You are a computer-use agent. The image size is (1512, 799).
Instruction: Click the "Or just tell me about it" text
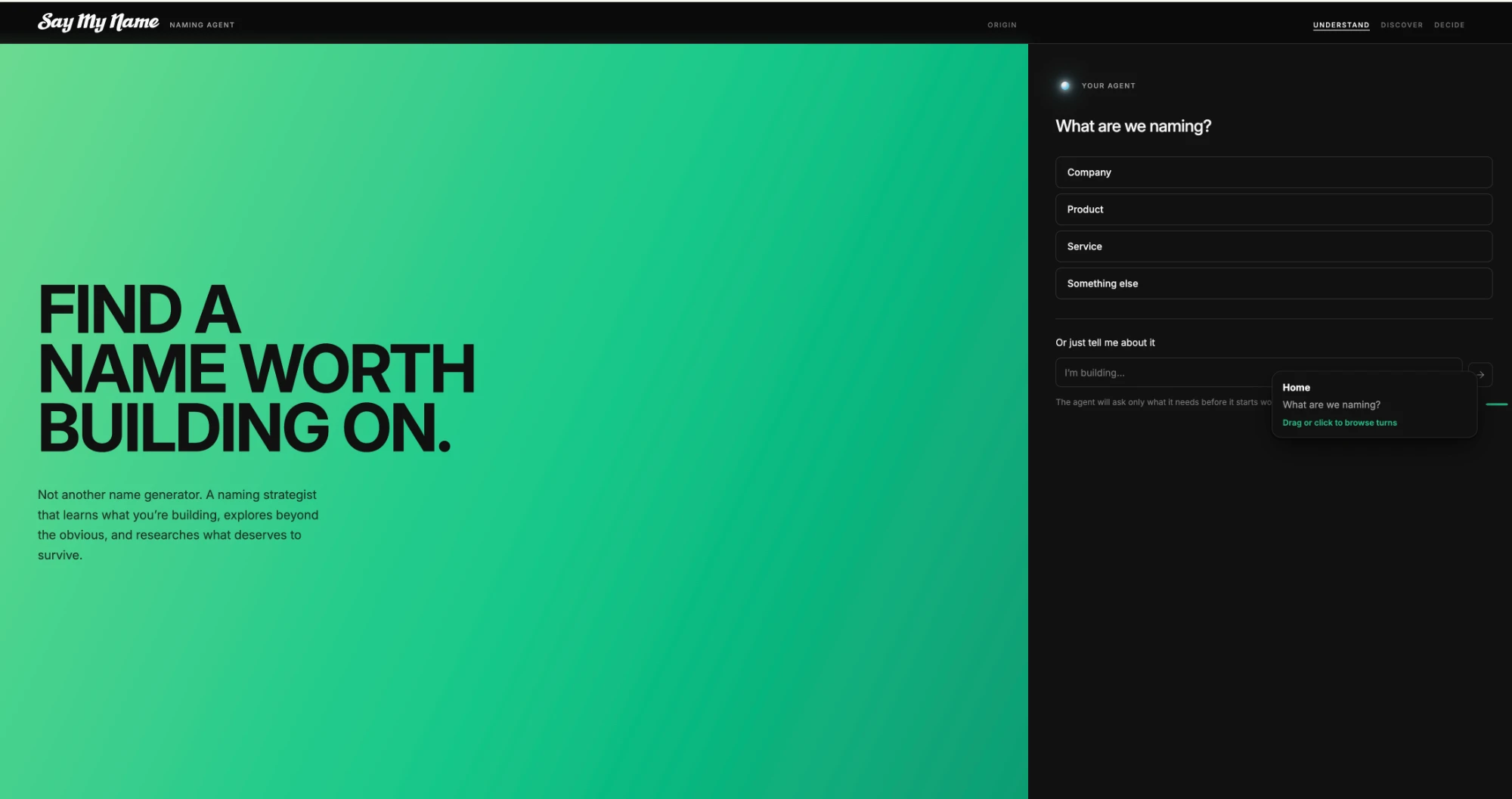click(1105, 342)
